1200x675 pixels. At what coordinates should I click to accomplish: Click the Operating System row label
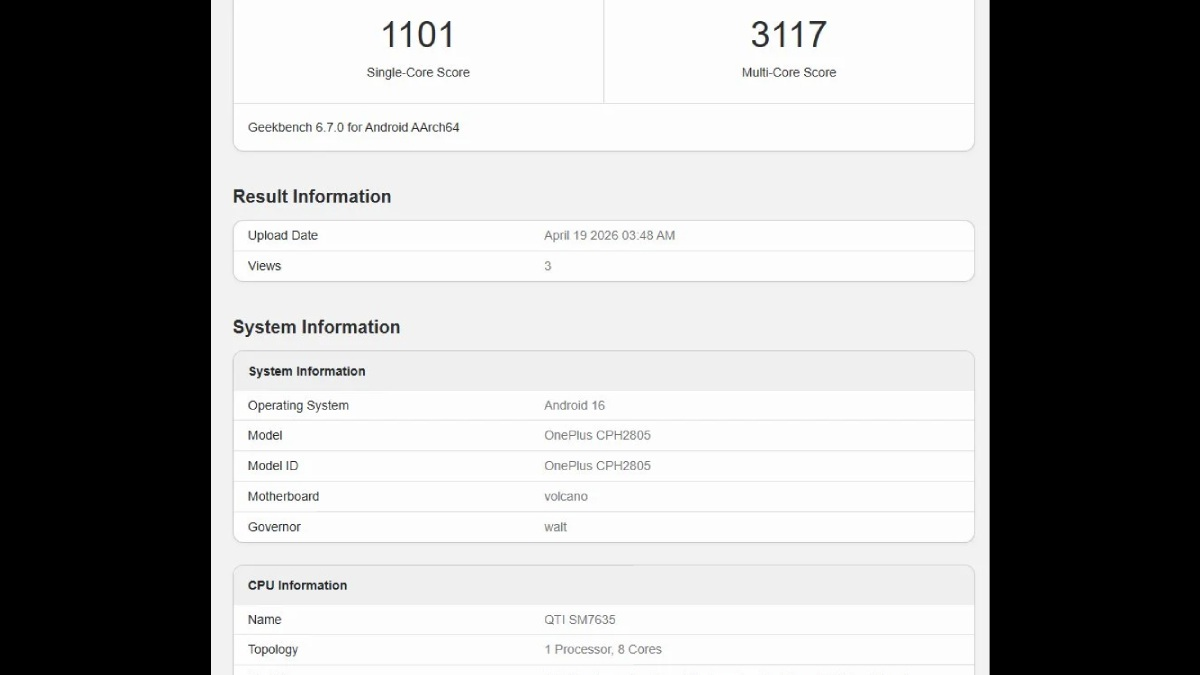tap(298, 405)
